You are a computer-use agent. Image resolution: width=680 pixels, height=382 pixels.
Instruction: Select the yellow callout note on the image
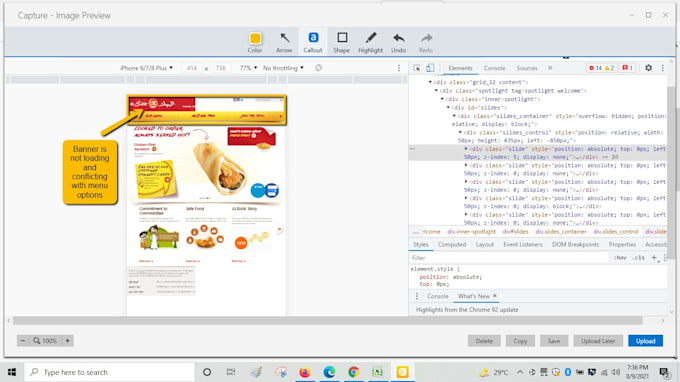click(x=90, y=172)
